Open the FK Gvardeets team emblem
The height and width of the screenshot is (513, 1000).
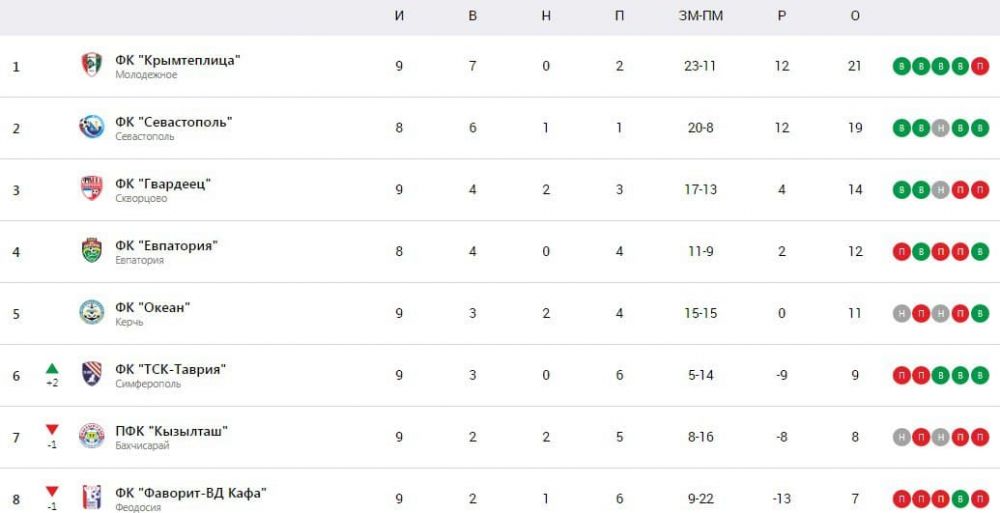coord(92,189)
